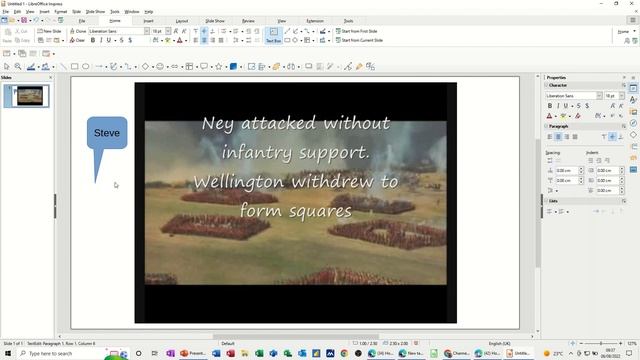Click Italic in the sidebar Character section
The height and width of the screenshot is (360, 640).
(x=558, y=106)
